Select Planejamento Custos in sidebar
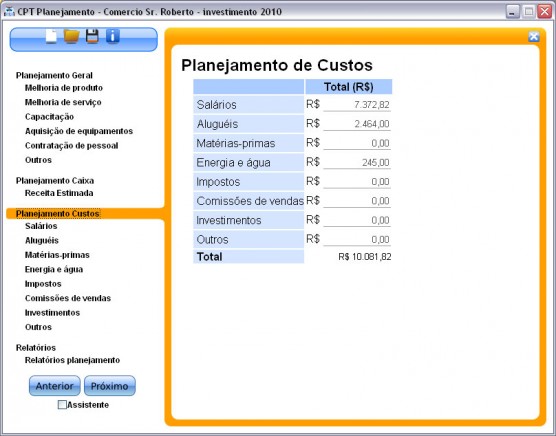The height and width of the screenshot is (436, 556). [x=57, y=214]
